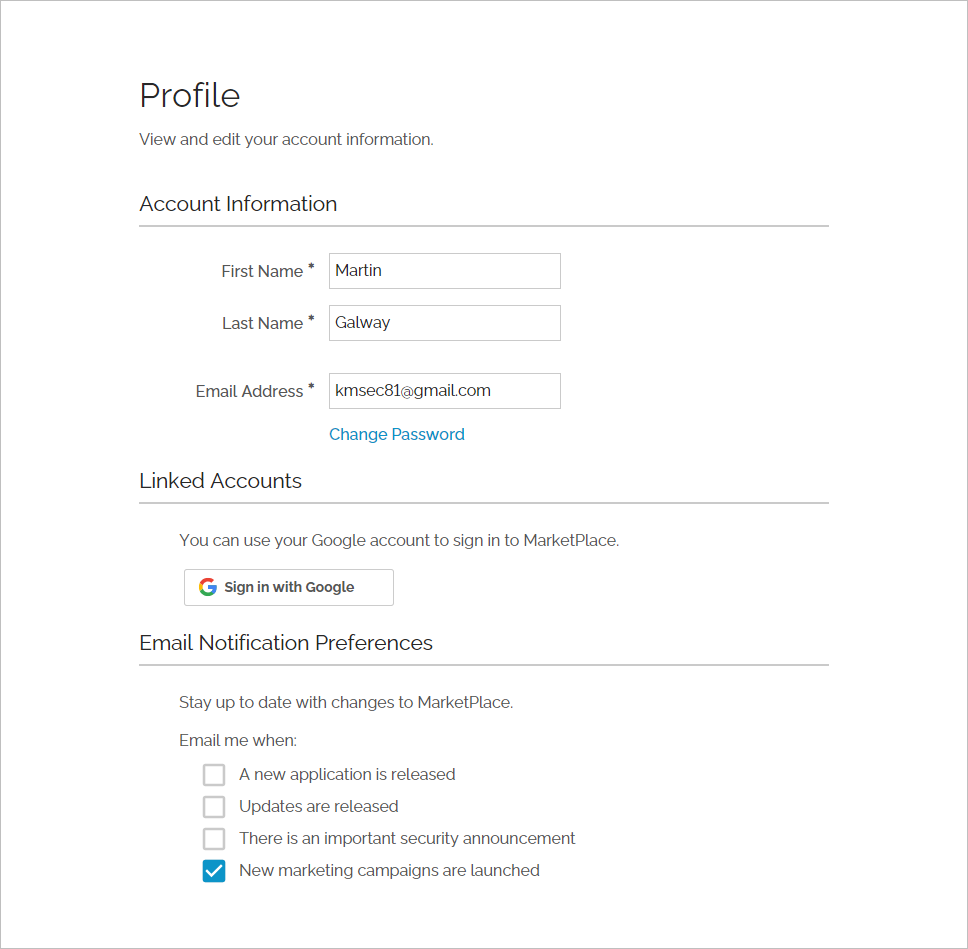Click the Sign in with Google button
968x949 pixels.
[288, 587]
